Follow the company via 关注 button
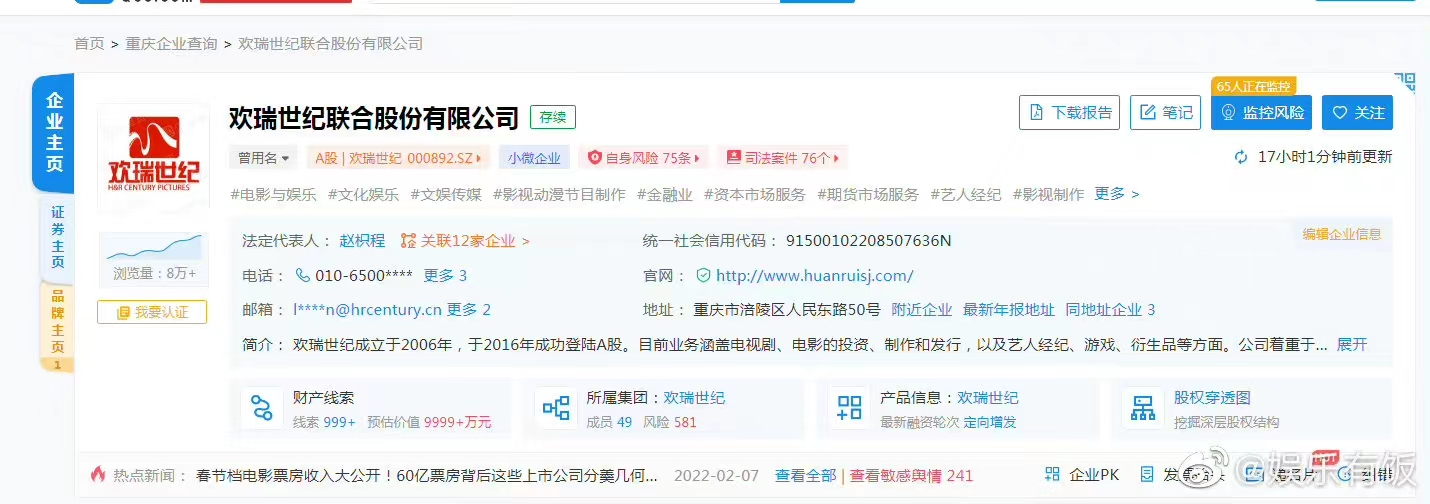This screenshot has width=1430, height=504. (x=1357, y=113)
